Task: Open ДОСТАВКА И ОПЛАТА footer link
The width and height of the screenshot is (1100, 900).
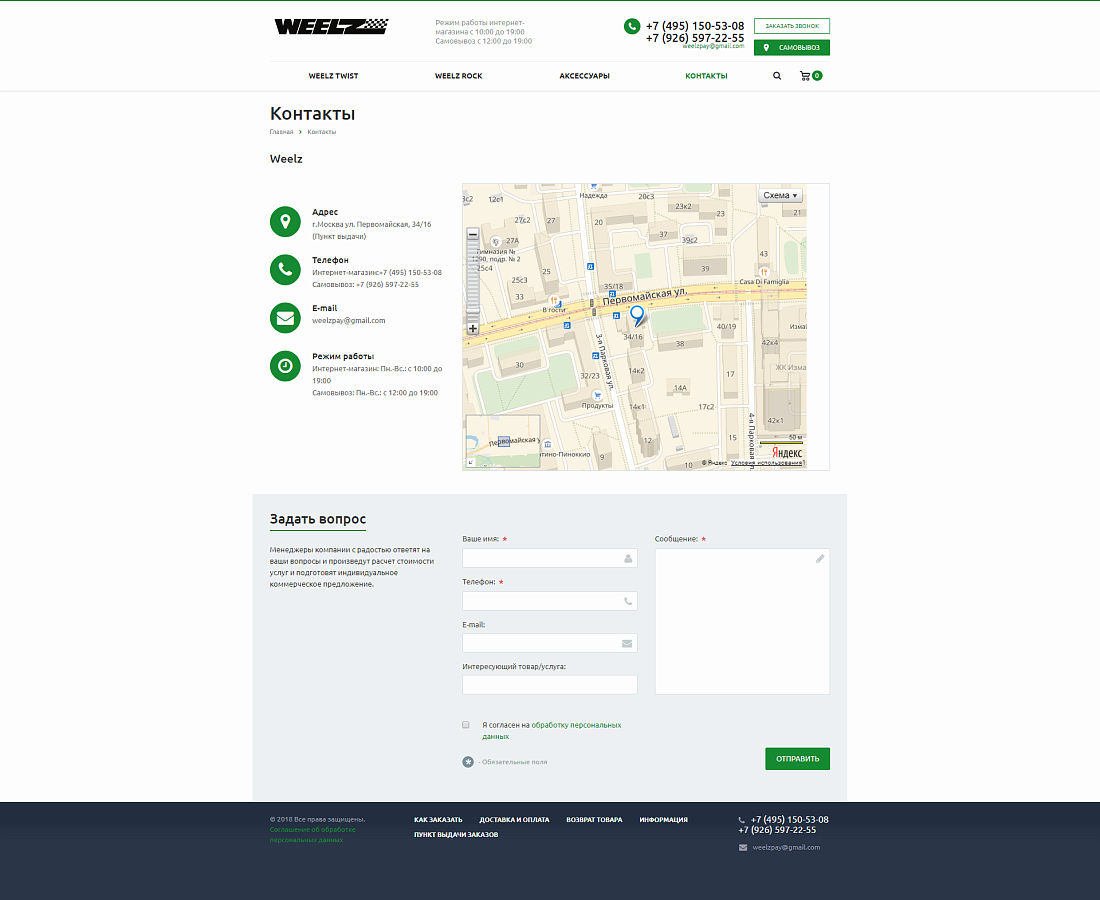Action: (x=514, y=819)
